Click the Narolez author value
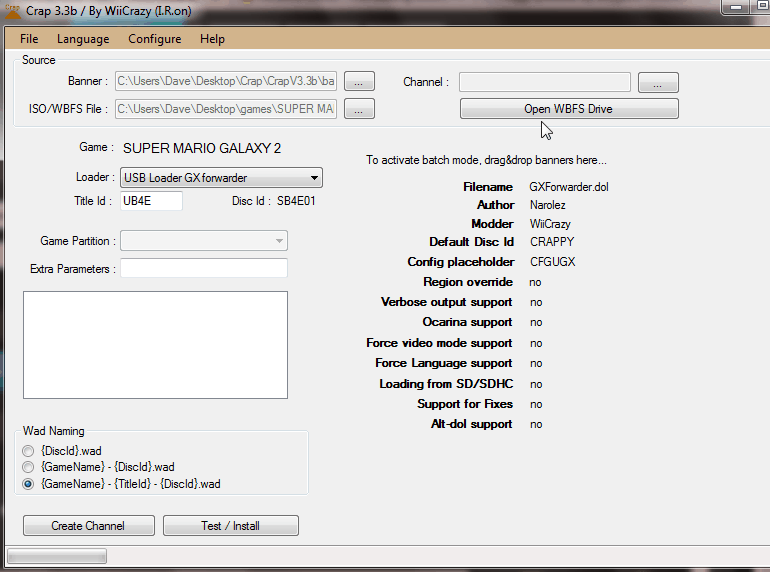The width and height of the screenshot is (770, 572). point(548,205)
